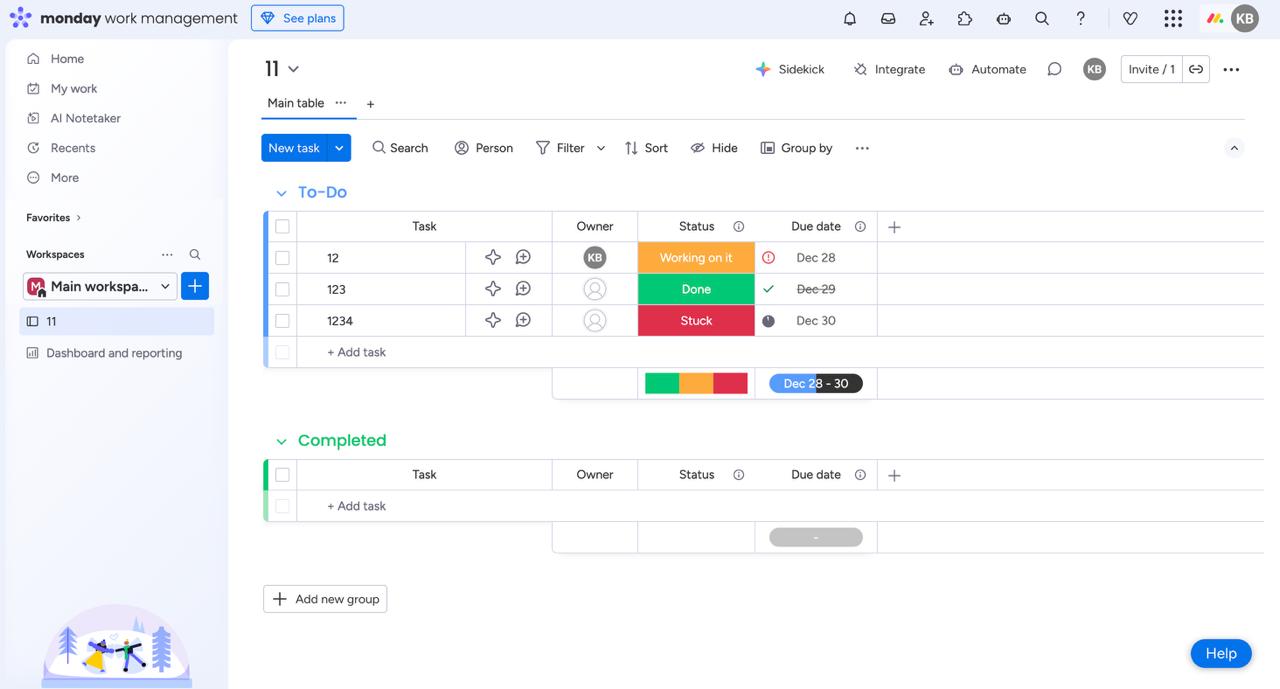Click the top bar search magnifier
Screen dimensions: 1280x689
coord(1042,18)
